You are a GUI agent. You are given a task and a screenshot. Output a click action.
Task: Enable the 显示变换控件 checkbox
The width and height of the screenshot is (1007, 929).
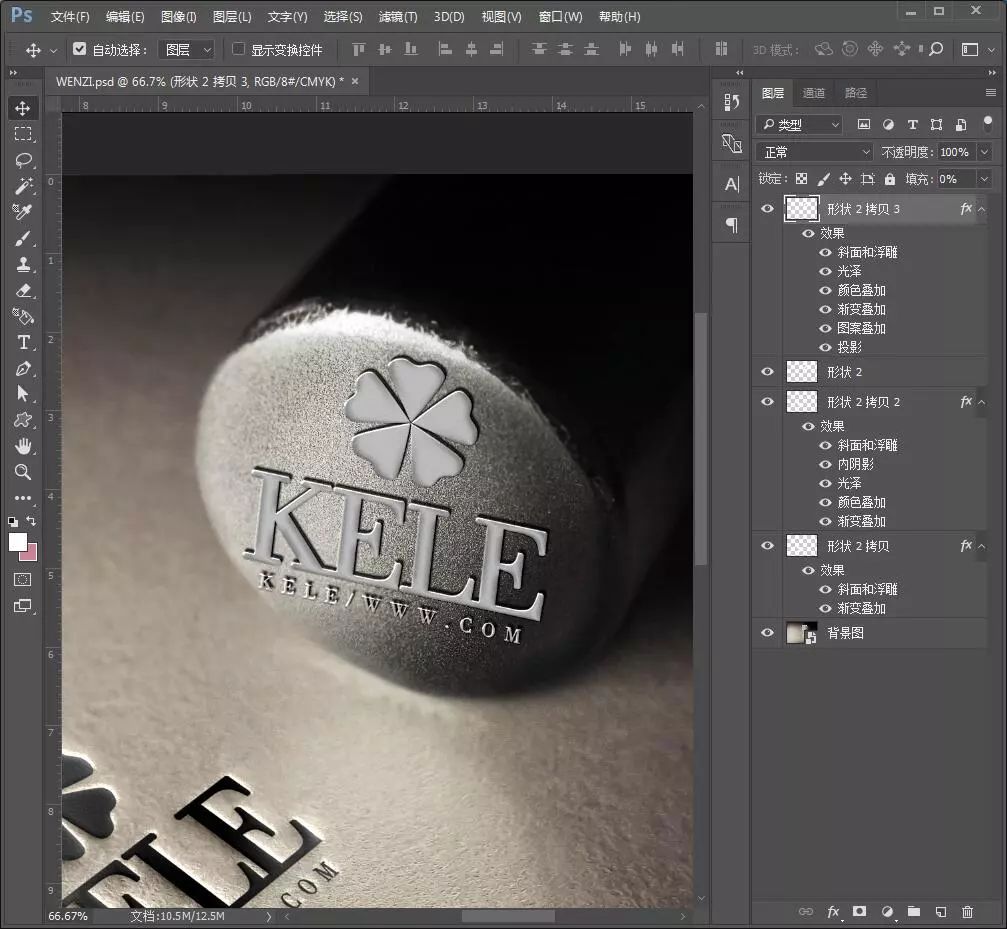click(238, 49)
